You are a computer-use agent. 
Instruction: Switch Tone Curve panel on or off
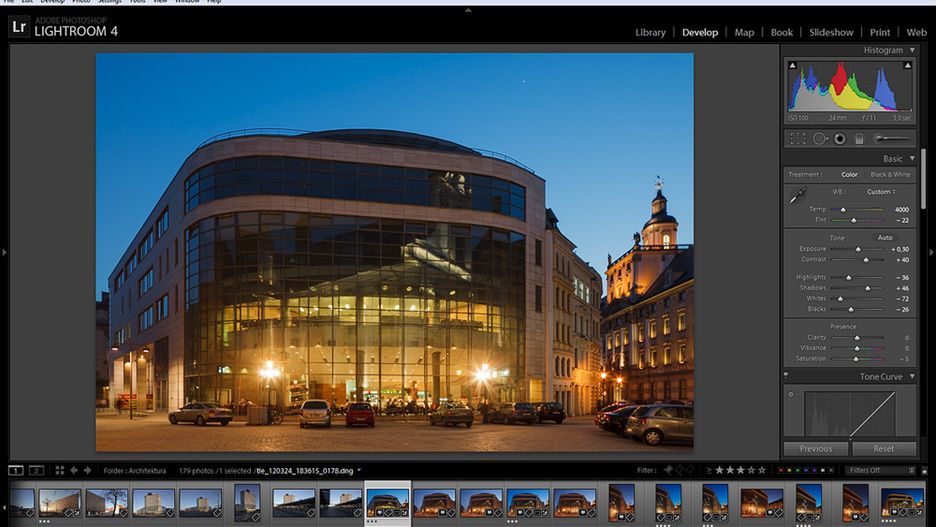coord(786,377)
